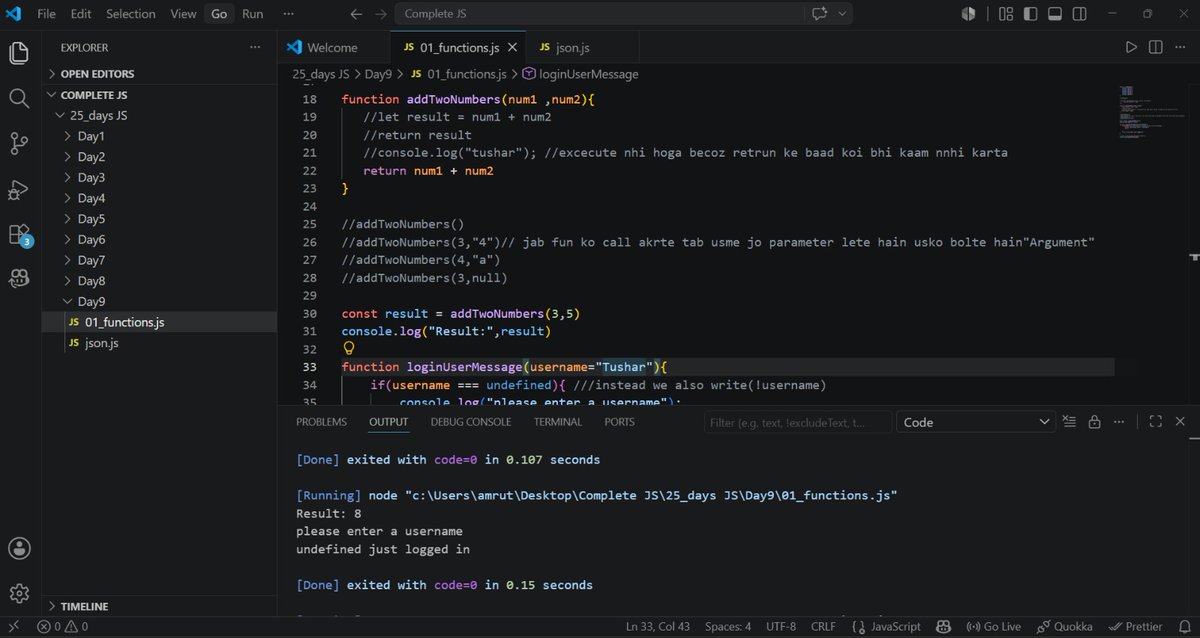1200x638 pixels.
Task: Switch to the Problems panel tab
Action: [x=321, y=422]
